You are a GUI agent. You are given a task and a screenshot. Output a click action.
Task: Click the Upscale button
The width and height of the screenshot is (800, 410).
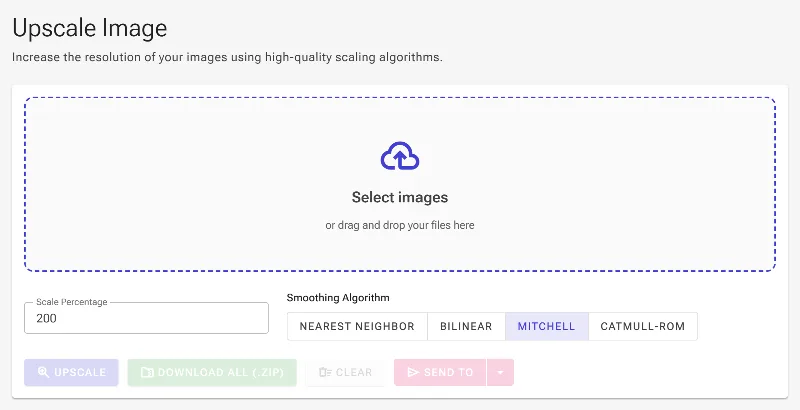pyautogui.click(x=71, y=372)
